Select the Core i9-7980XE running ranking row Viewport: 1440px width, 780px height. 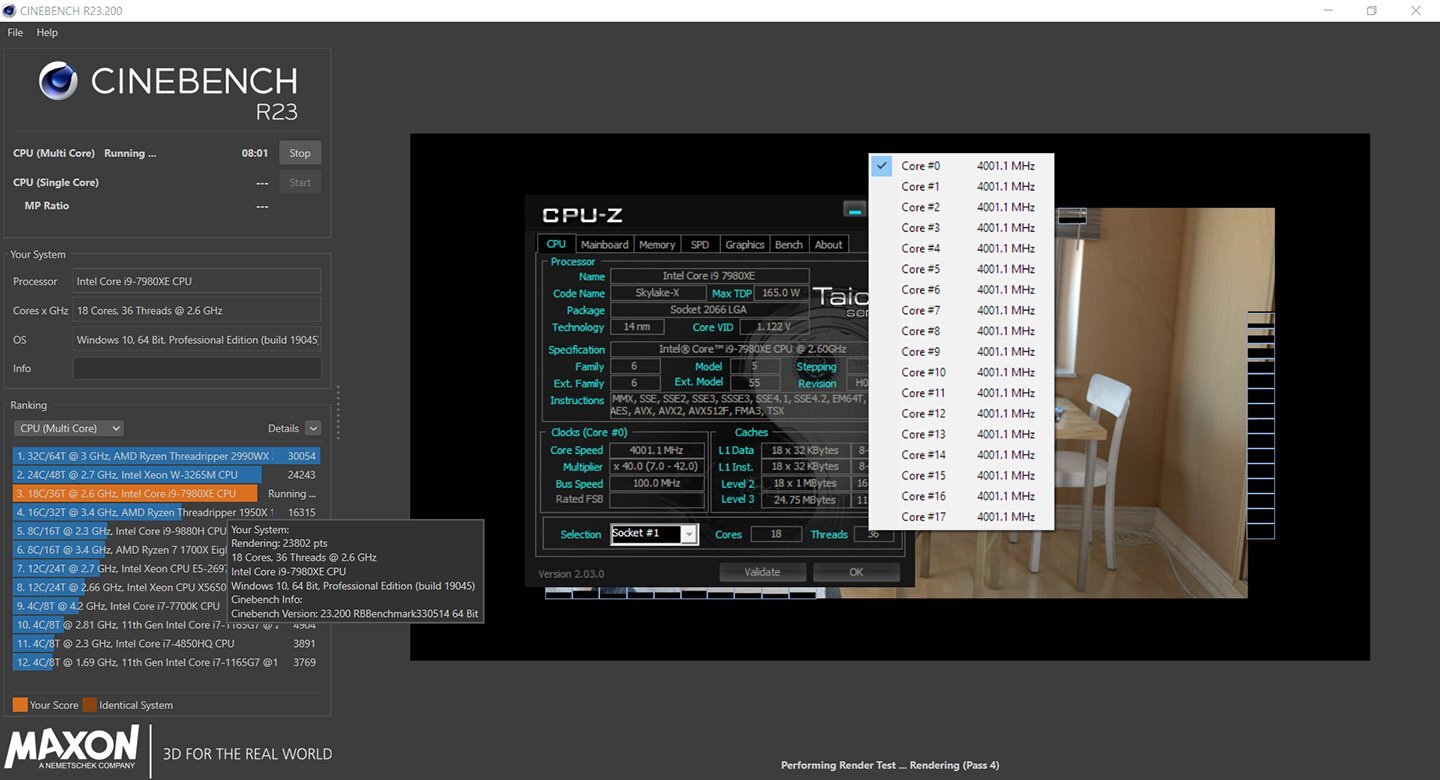(167, 493)
